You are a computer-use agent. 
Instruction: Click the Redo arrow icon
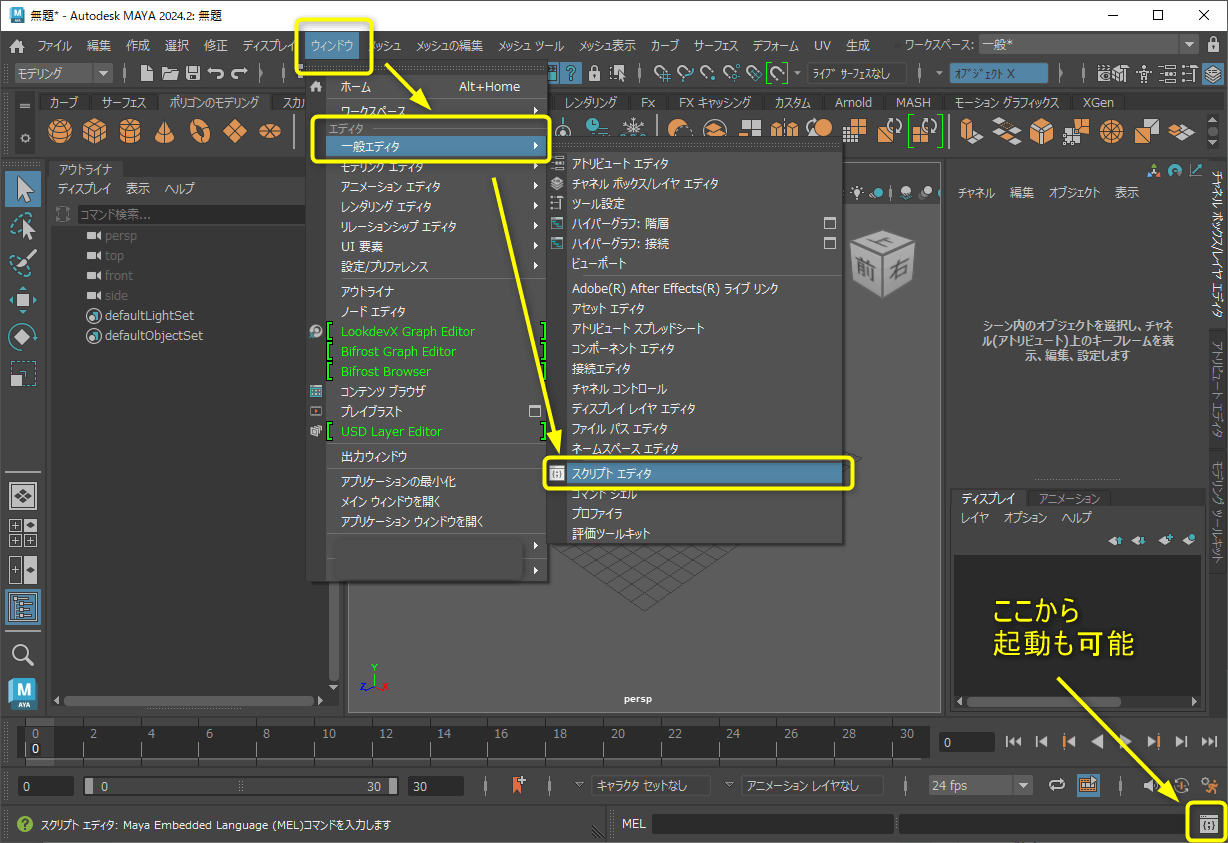[238, 73]
